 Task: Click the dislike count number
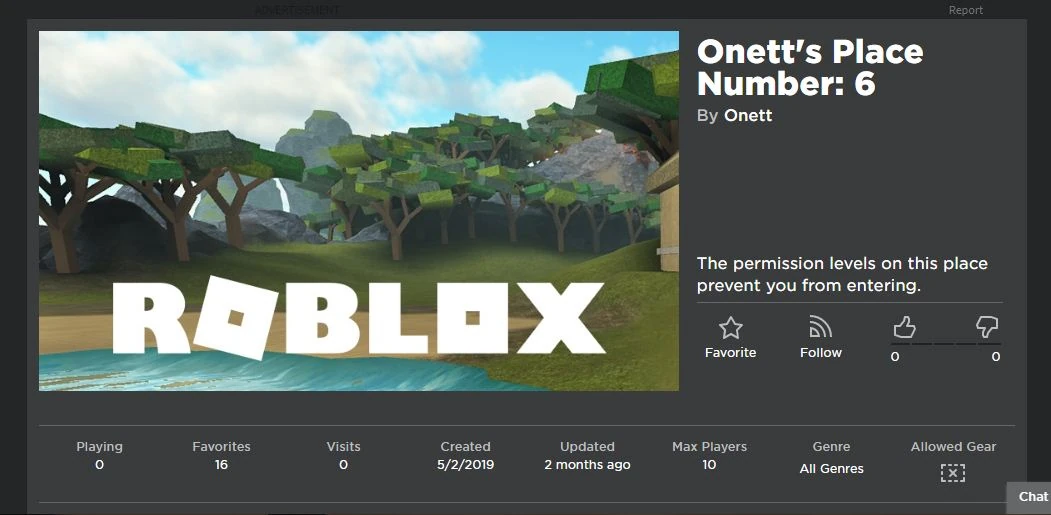tap(995, 357)
